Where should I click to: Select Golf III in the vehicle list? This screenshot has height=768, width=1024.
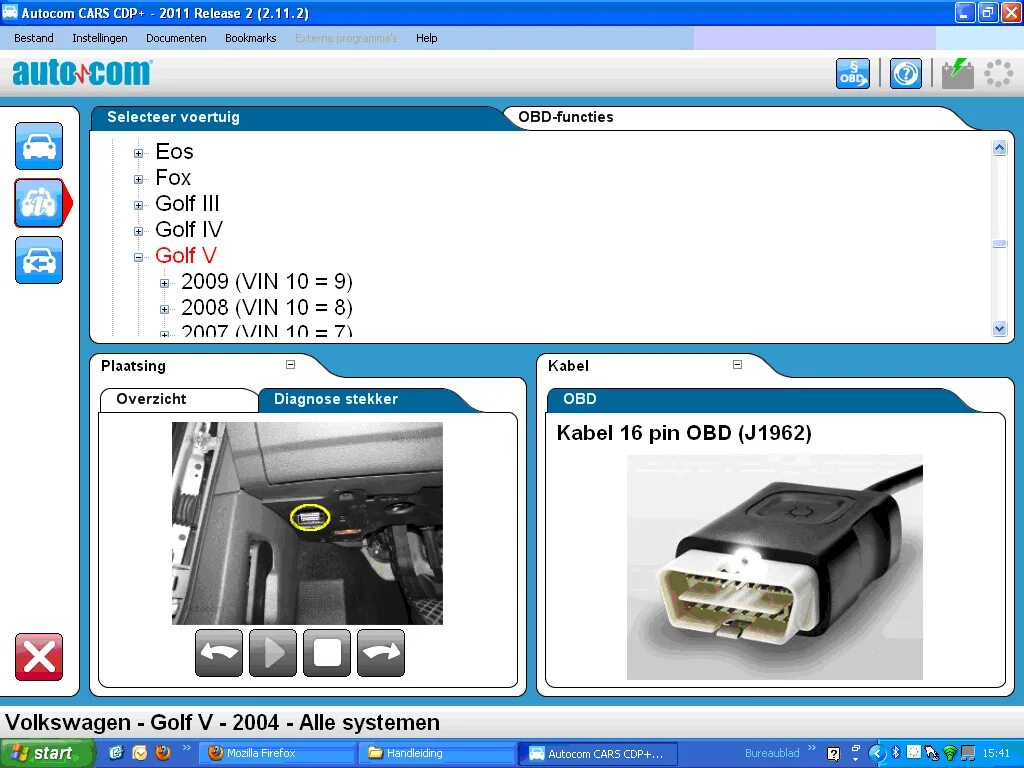tap(187, 203)
